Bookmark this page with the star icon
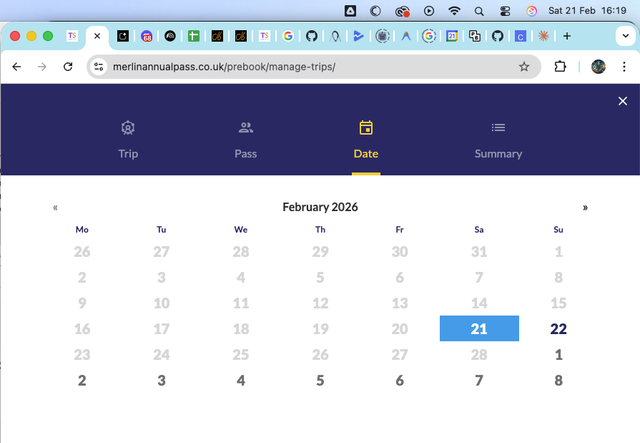 [x=524, y=67]
